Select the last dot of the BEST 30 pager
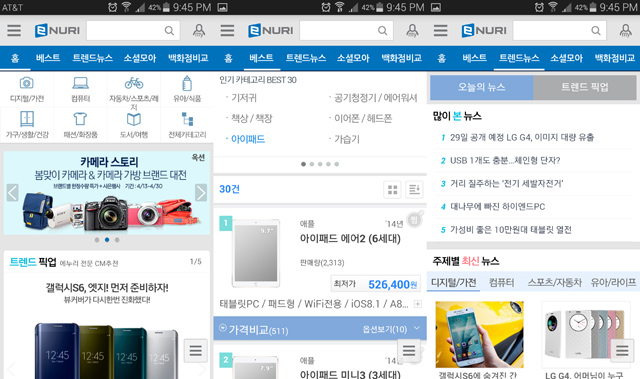This screenshot has height=379, width=640. click(x=337, y=164)
